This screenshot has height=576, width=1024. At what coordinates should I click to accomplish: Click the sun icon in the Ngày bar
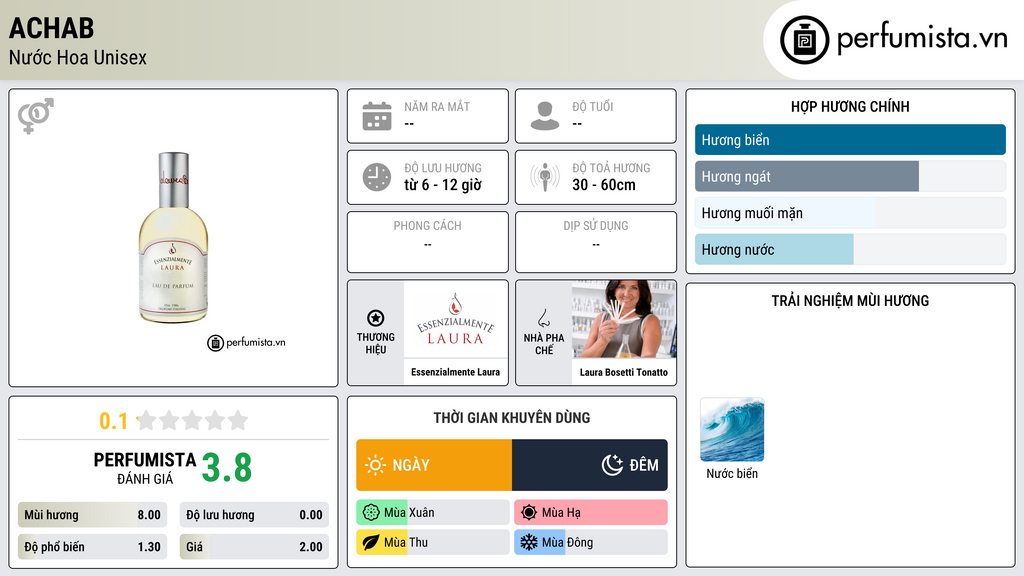[375, 465]
